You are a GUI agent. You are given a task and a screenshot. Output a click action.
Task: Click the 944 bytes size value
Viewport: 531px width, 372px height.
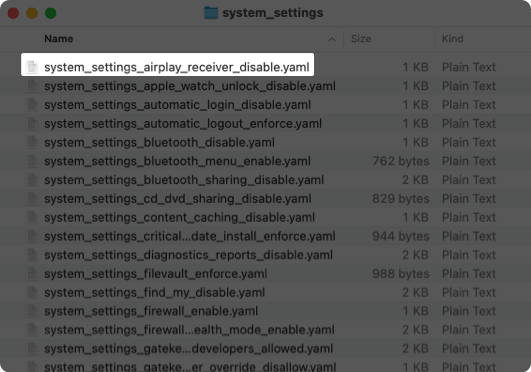[401, 236]
